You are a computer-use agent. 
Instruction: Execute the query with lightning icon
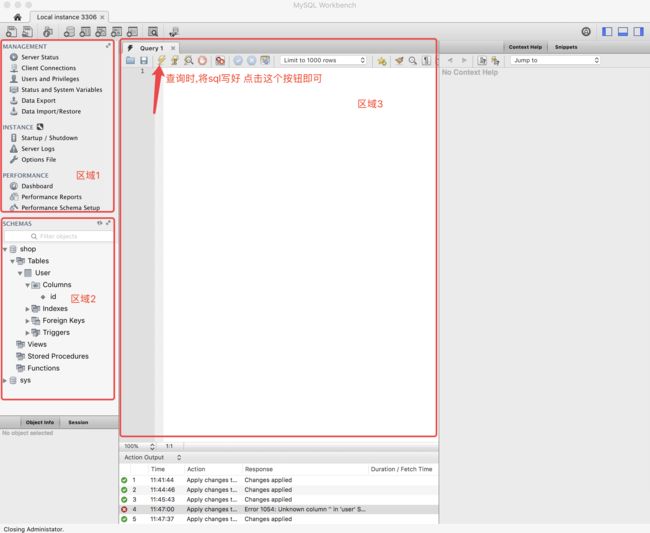(x=161, y=61)
